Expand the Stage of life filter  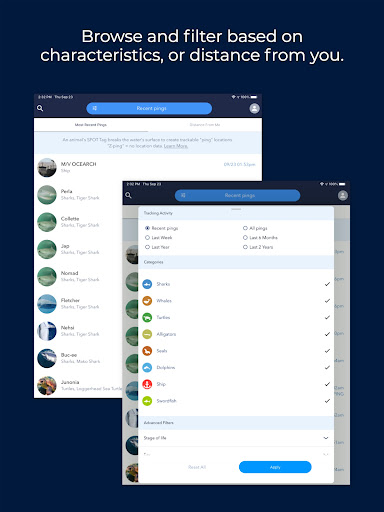coord(236,438)
